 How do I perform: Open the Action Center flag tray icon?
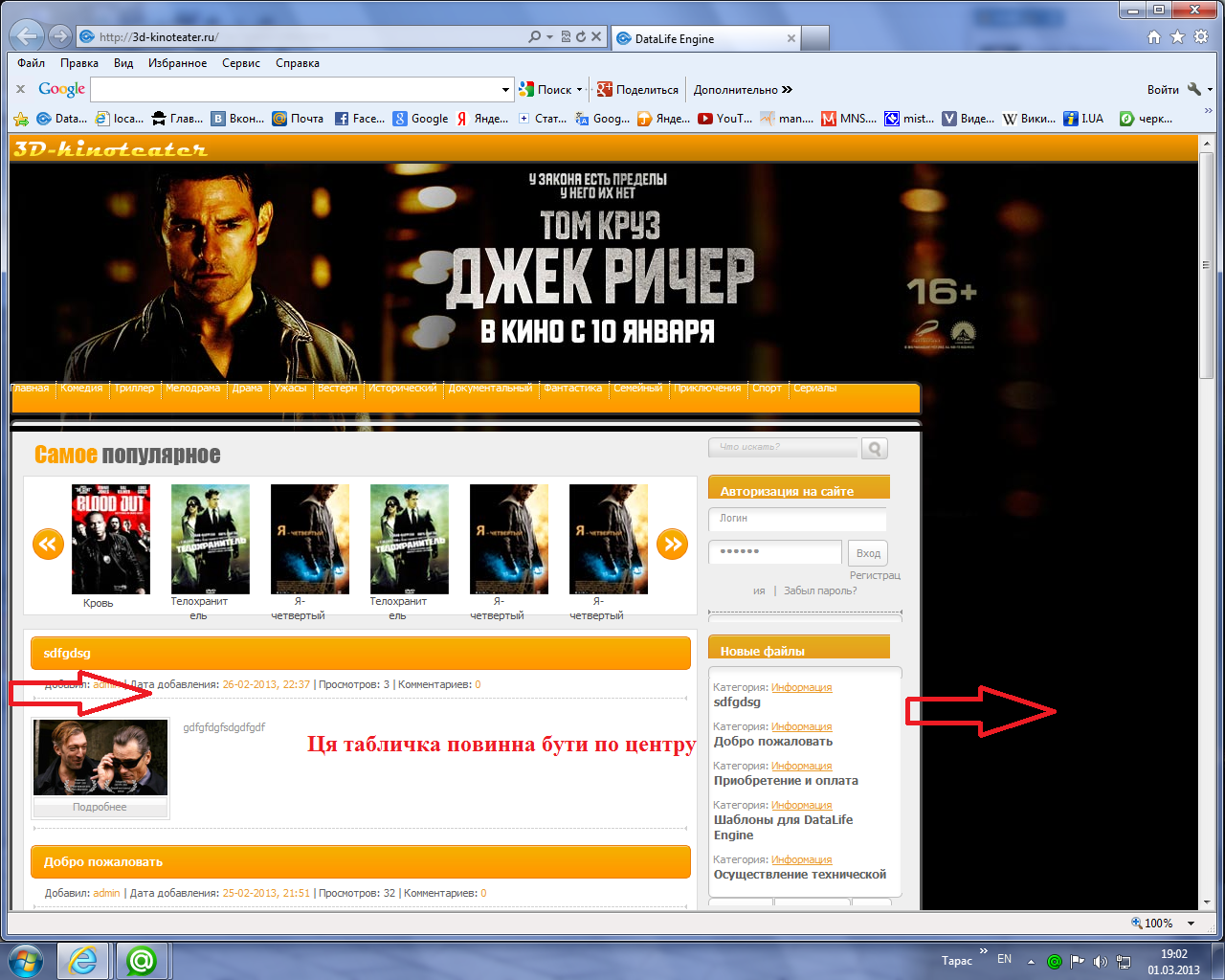tap(1078, 961)
